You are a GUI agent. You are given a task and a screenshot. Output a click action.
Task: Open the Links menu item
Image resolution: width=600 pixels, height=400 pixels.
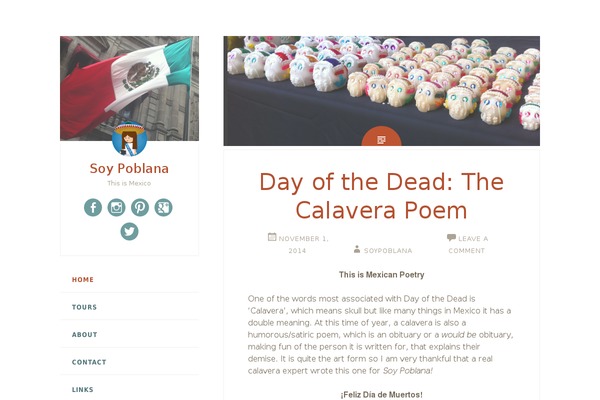point(85,389)
